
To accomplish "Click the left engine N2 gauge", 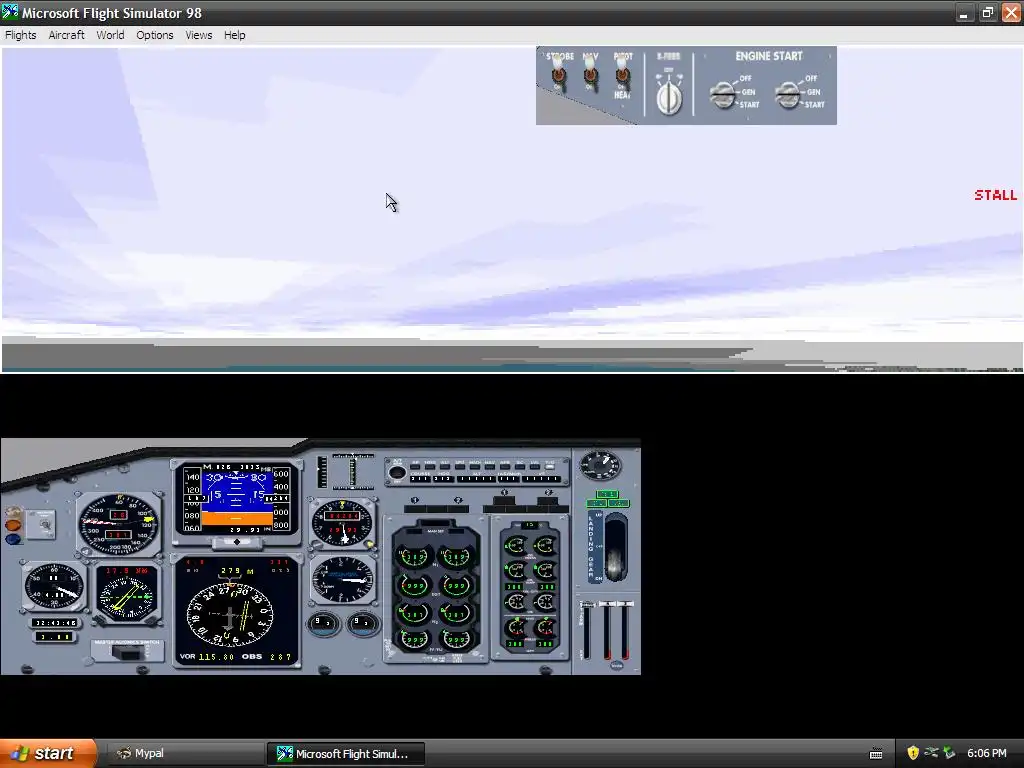I will [414, 613].
